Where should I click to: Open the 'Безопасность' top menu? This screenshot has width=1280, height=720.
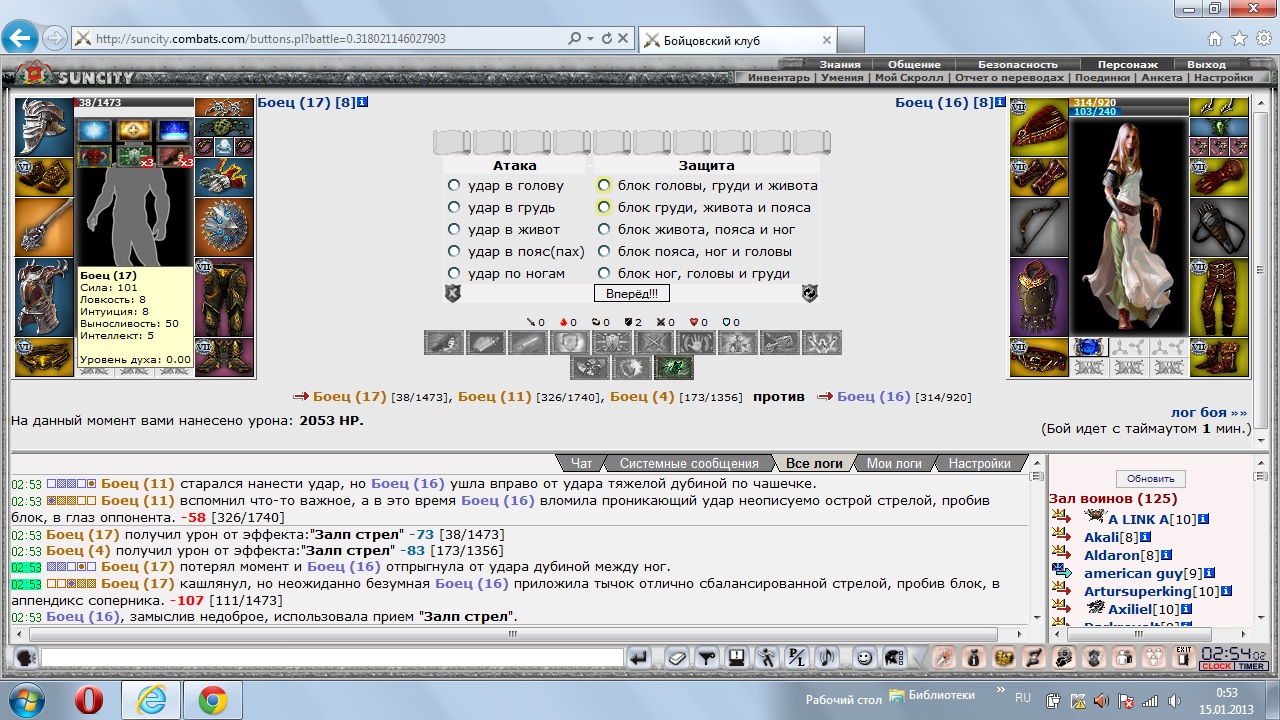pyautogui.click(x=1017, y=64)
